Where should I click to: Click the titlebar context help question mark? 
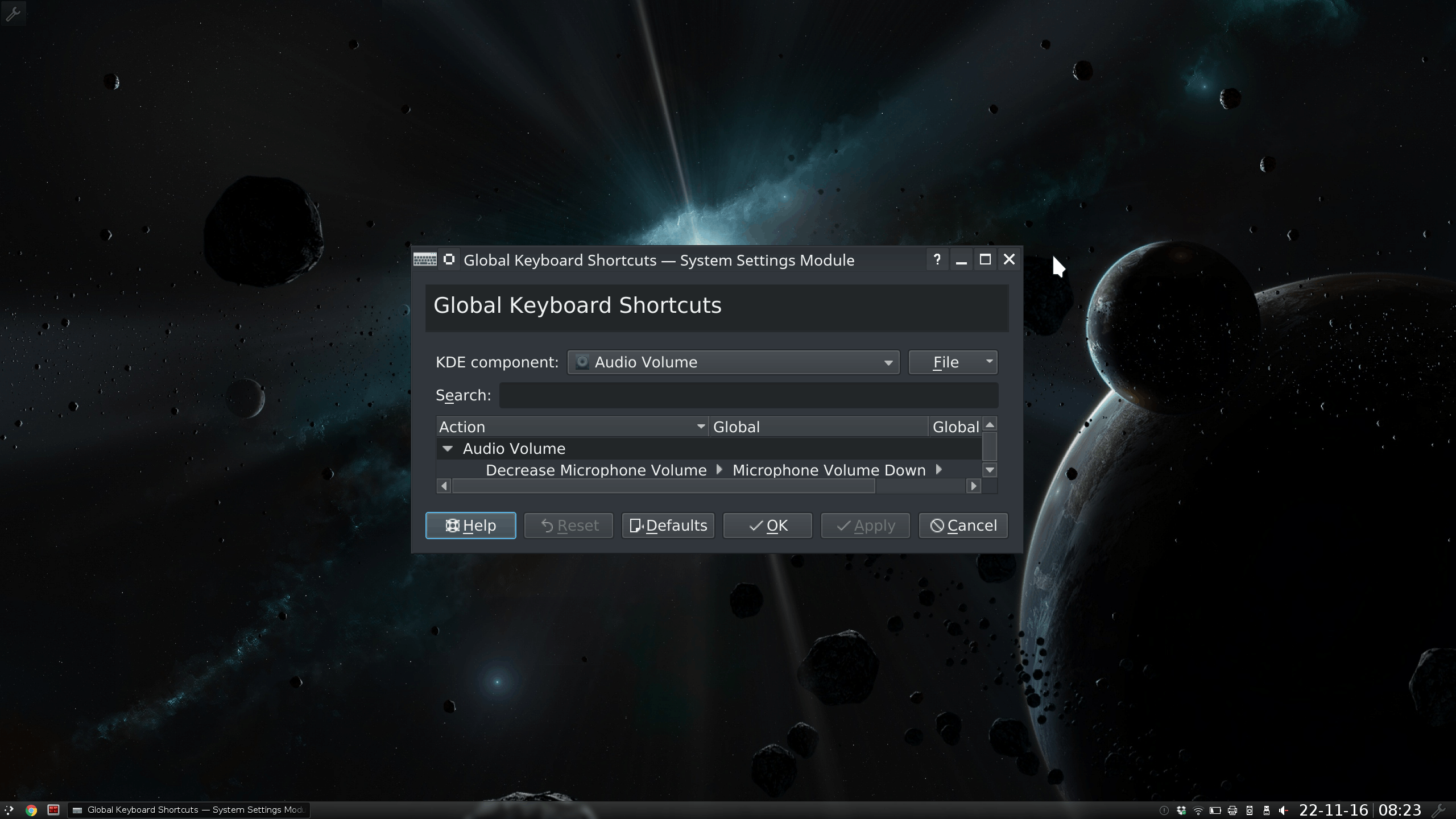tap(937, 259)
